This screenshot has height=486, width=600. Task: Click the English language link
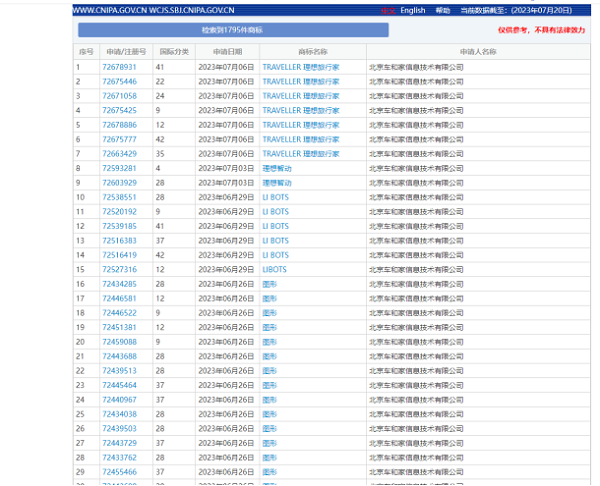[x=412, y=10]
